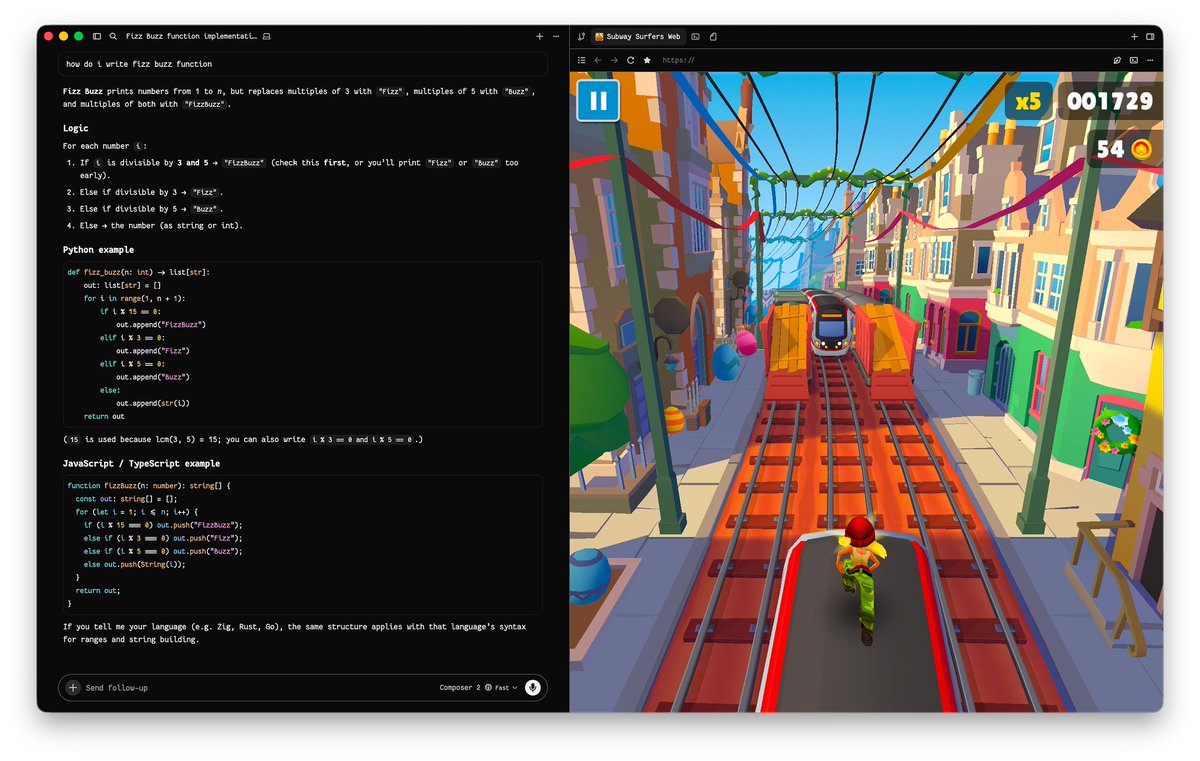Open terminal tab icon beside Subway Surfers
Image resolution: width=1200 pixels, height=761 pixels.
696,36
